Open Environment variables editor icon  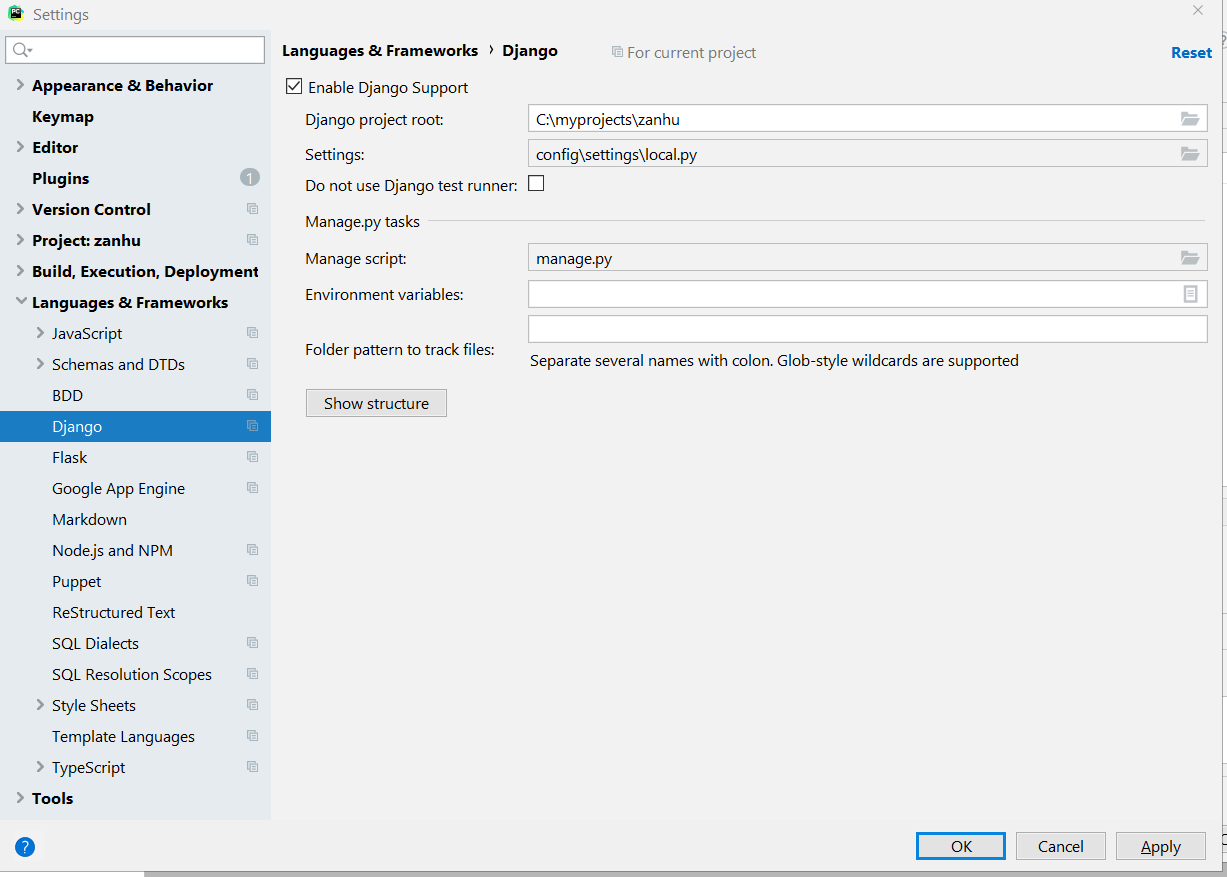(1190, 294)
